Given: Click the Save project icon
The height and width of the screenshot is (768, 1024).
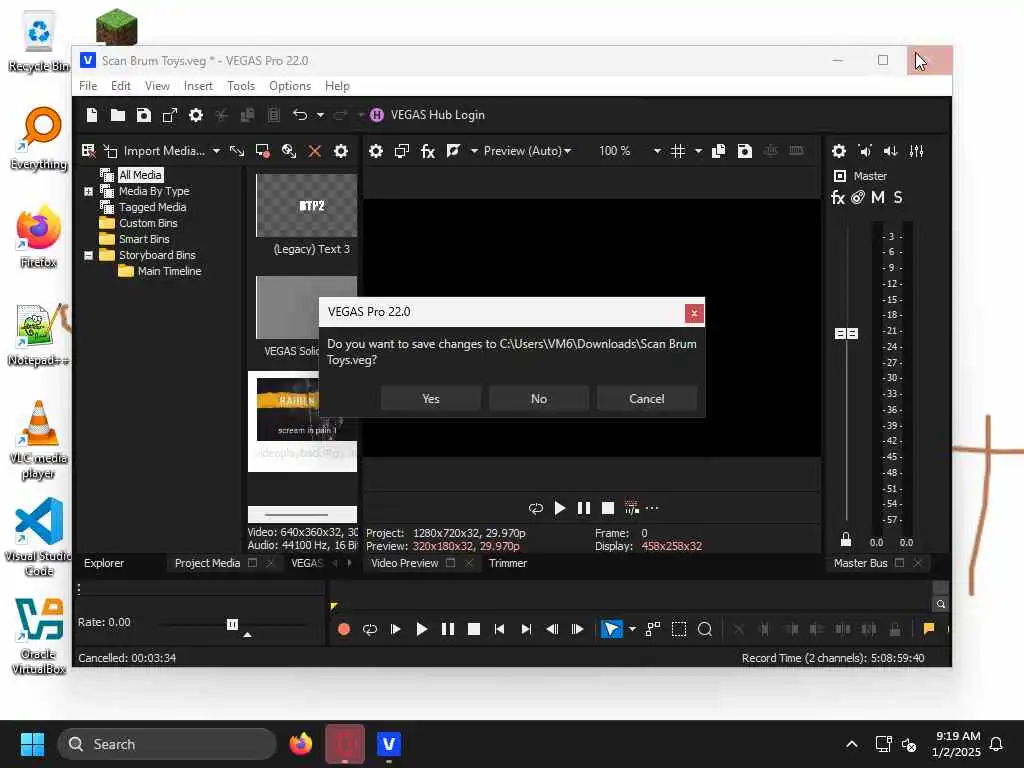Looking at the screenshot, I should [144, 115].
